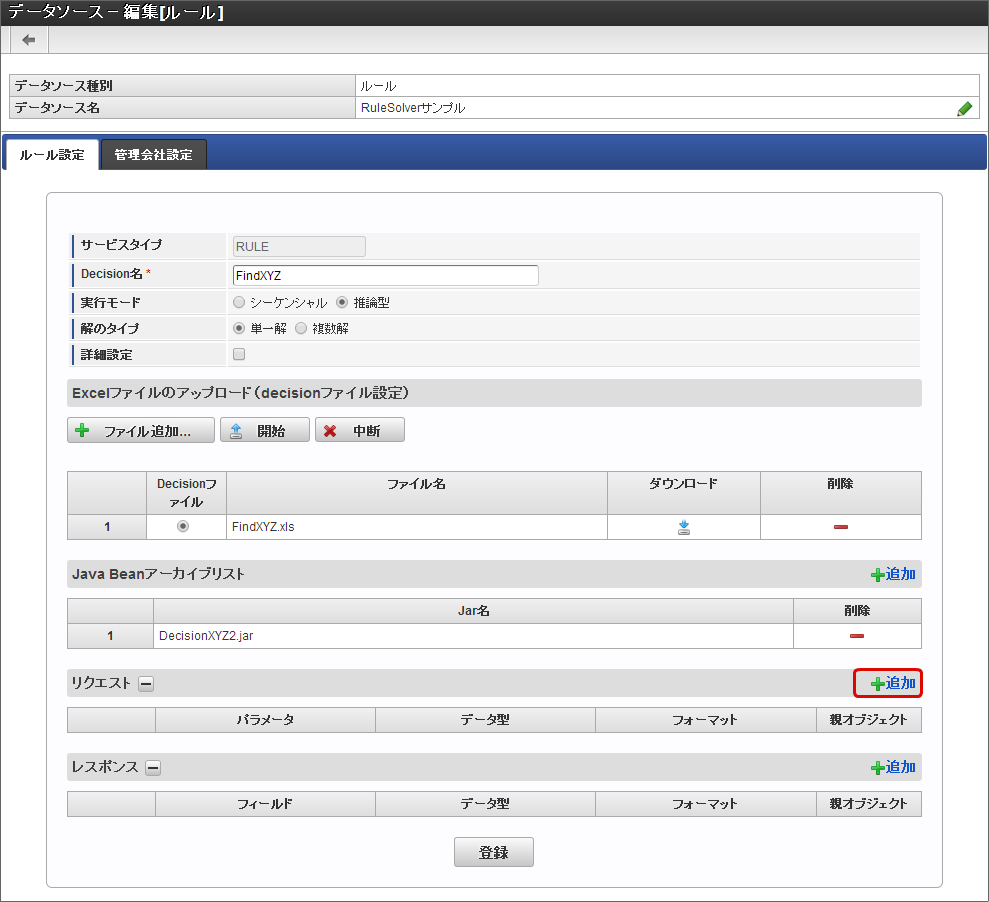
Task: Remove DecisionXYZ2.jar from the list
Action: tap(856, 636)
